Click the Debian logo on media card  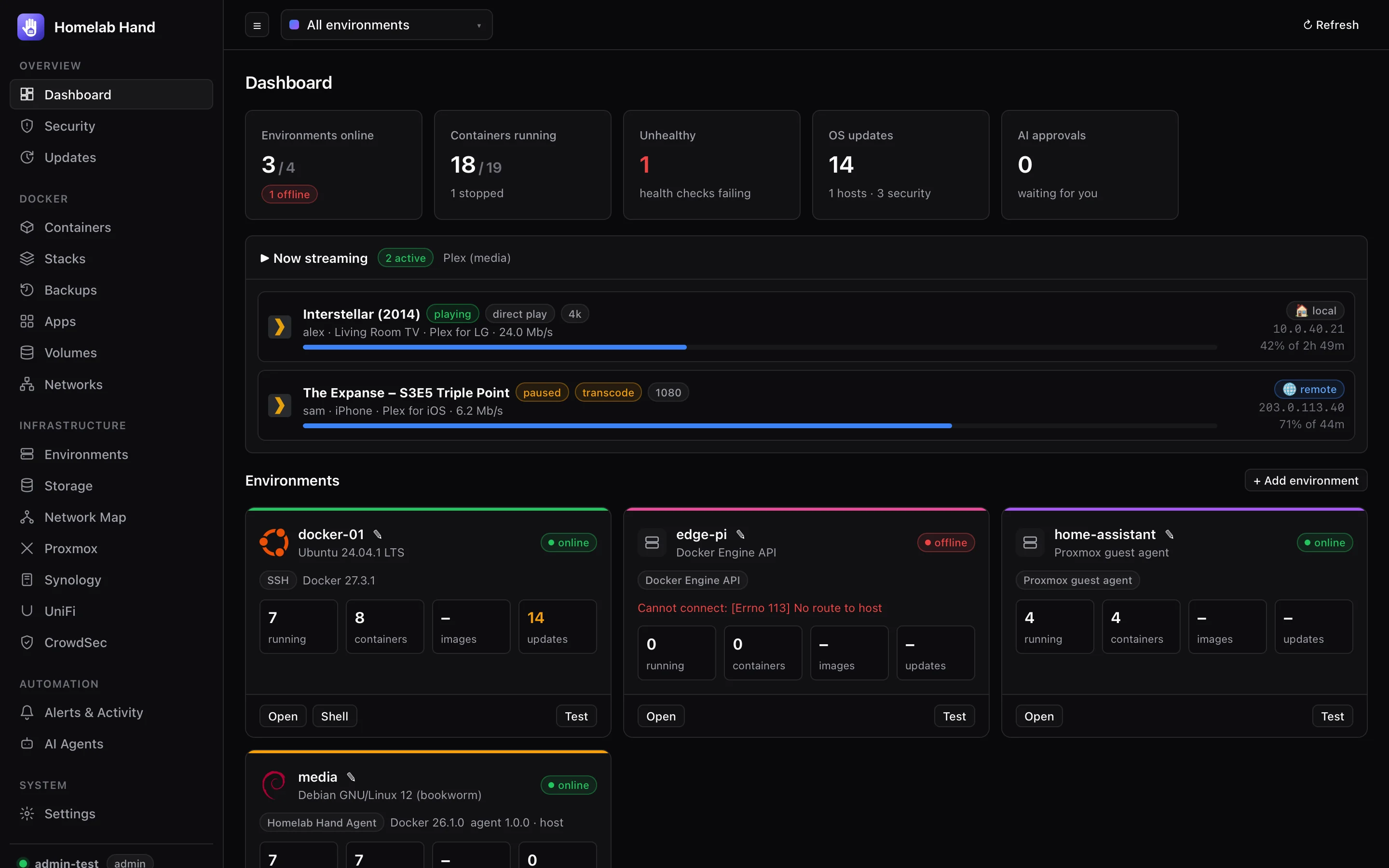(274, 785)
